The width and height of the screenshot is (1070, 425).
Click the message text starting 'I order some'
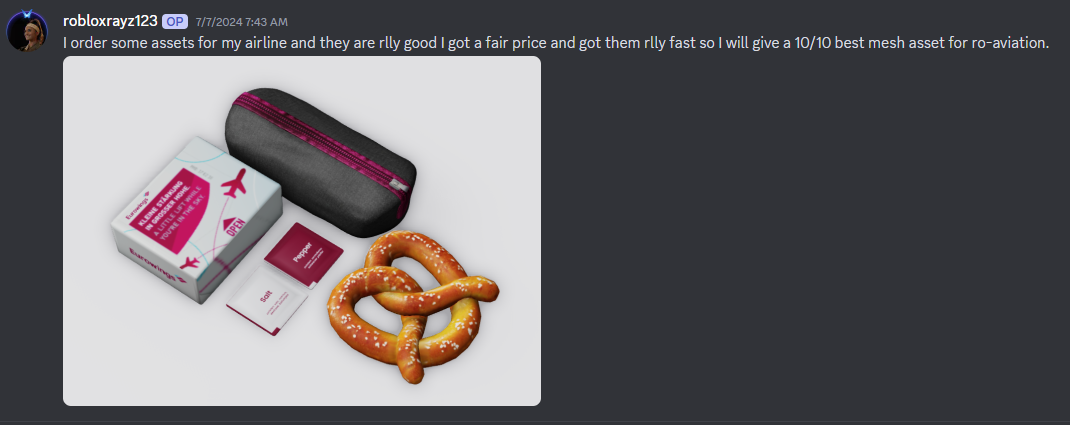point(556,43)
